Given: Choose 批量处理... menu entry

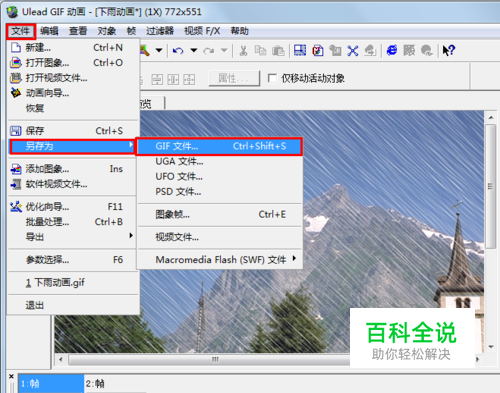Looking at the screenshot, I should (73, 222).
